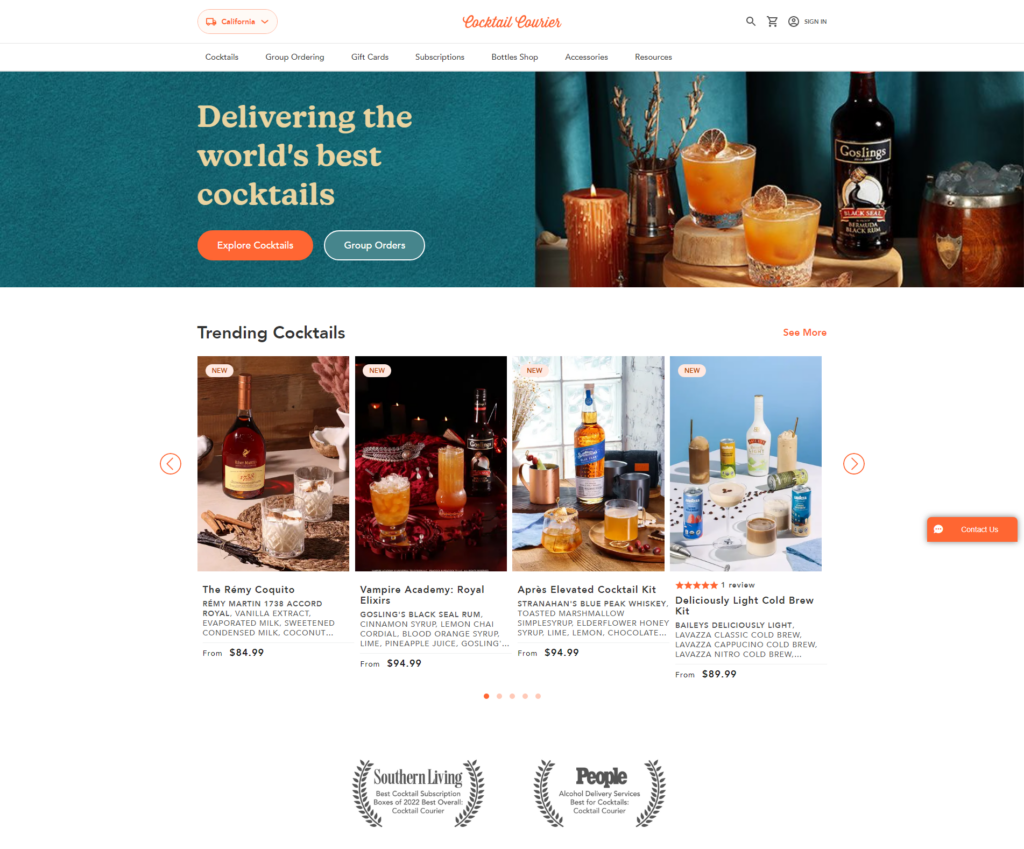Click the Explore Cocktails button

click(x=255, y=245)
